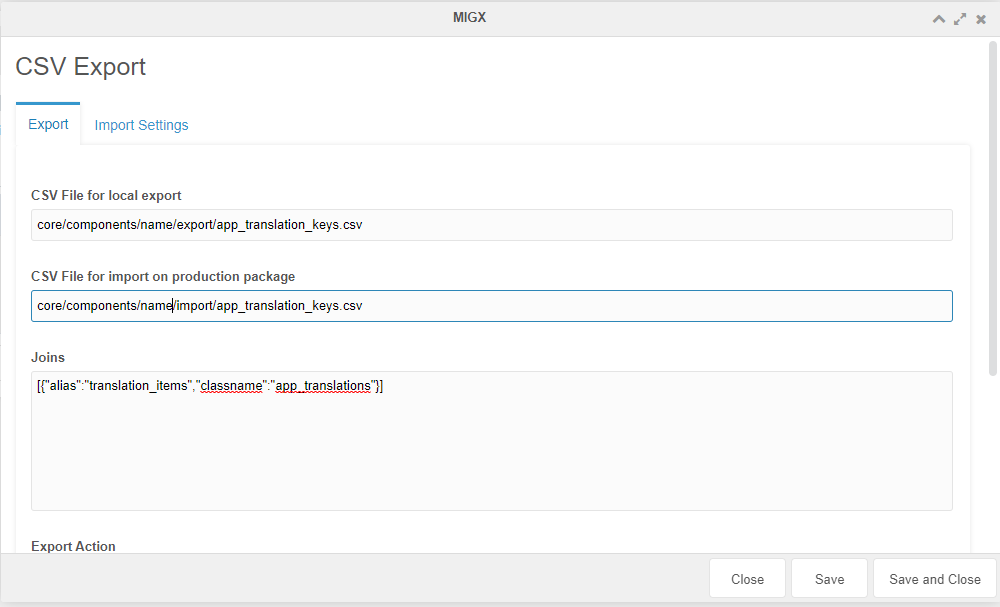Click the MIGX window title
This screenshot has width=1000, height=607.
[x=469, y=18]
